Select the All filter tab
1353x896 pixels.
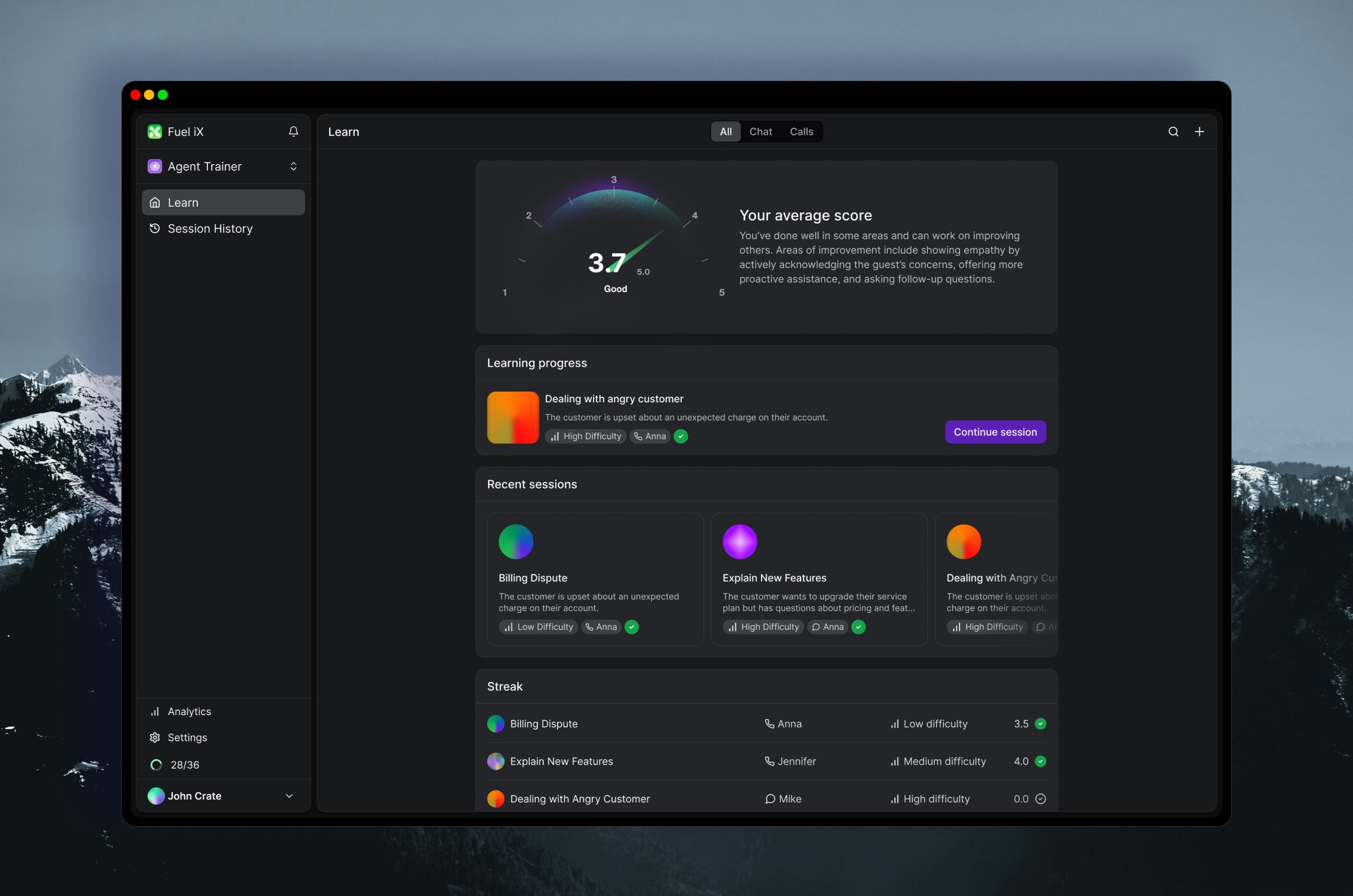(726, 131)
